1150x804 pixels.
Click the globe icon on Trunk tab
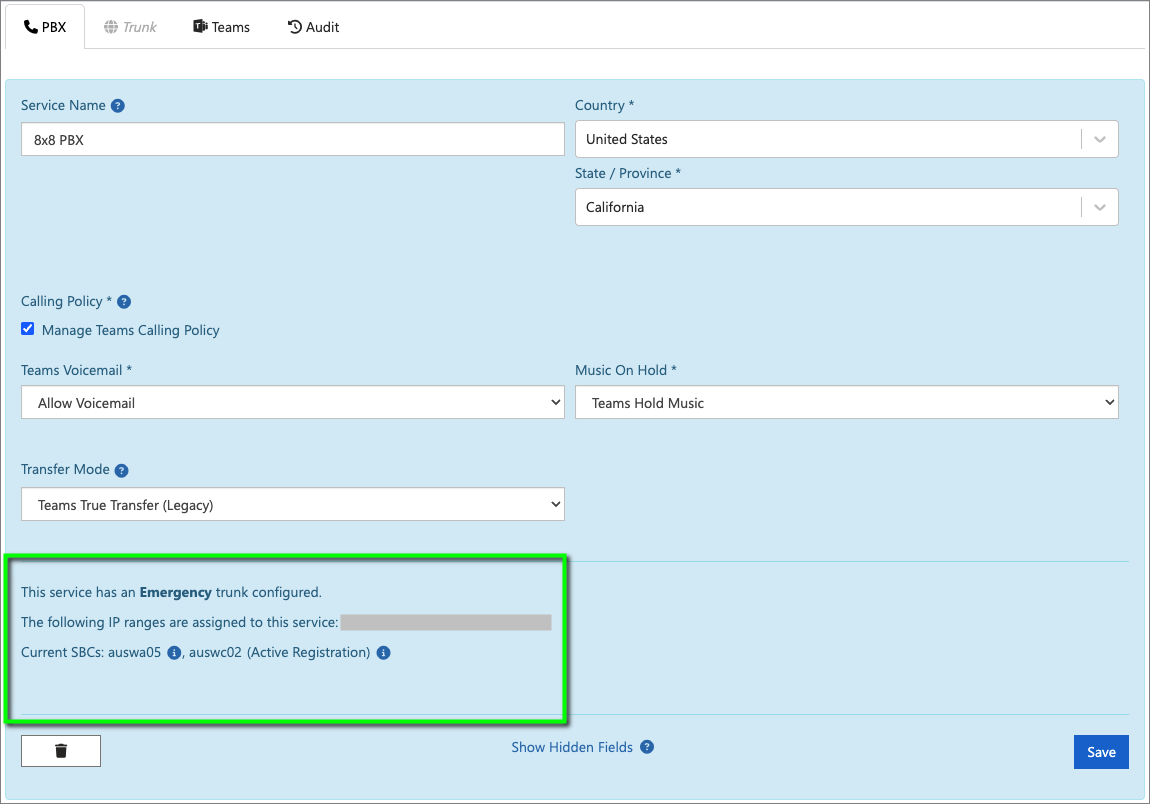111,27
